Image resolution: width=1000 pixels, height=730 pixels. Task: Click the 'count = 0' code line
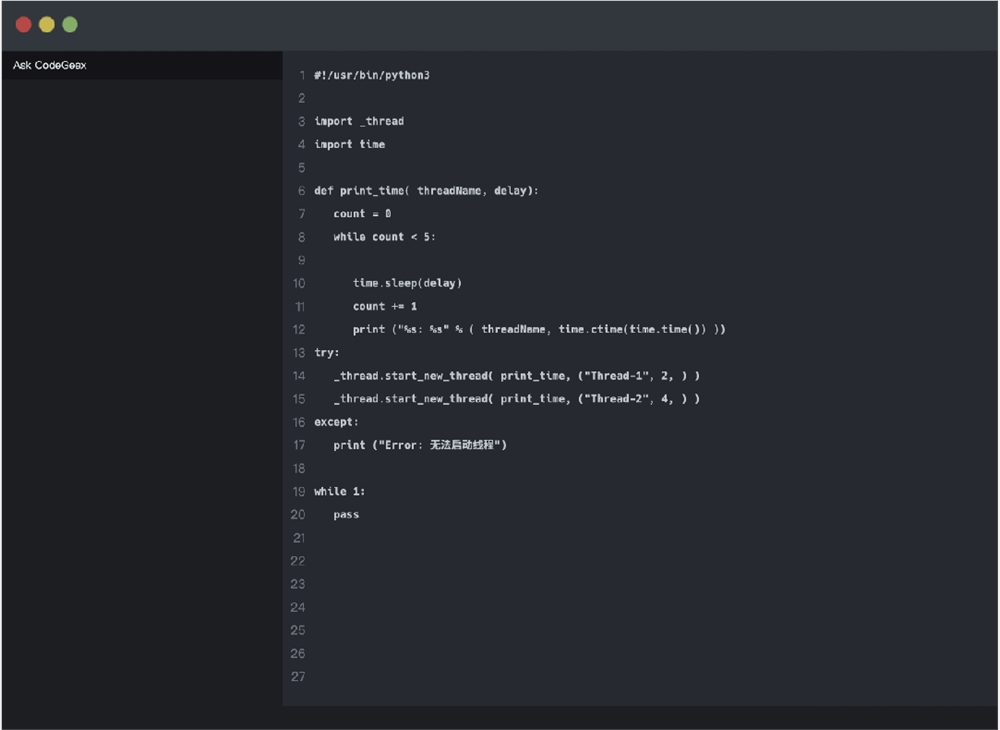point(362,214)
